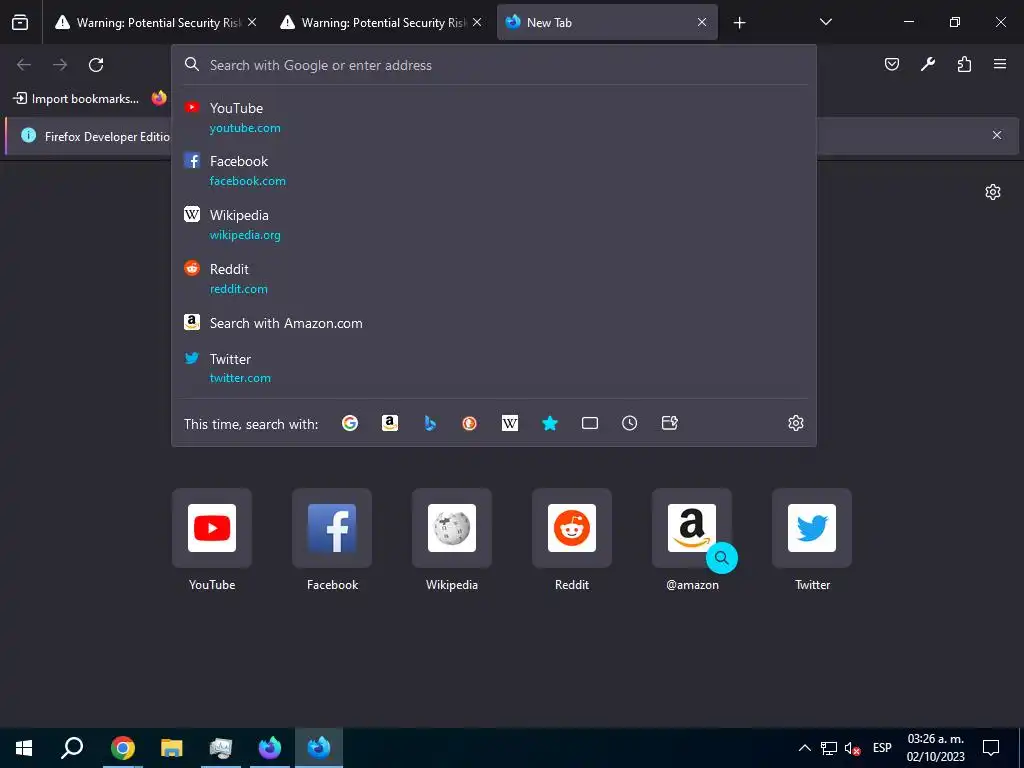Open the muted volume tray icon
Screen dimensions: 1024x768
[852, 748]
